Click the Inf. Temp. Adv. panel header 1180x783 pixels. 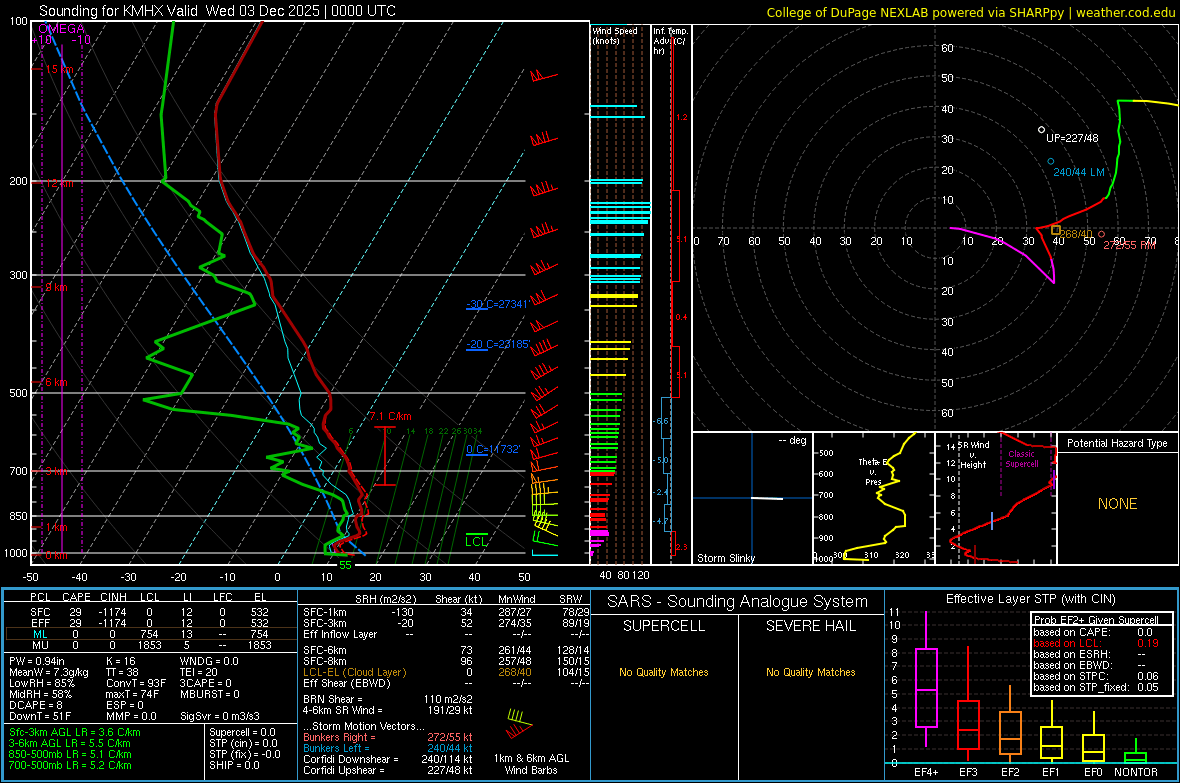point(670,41)
